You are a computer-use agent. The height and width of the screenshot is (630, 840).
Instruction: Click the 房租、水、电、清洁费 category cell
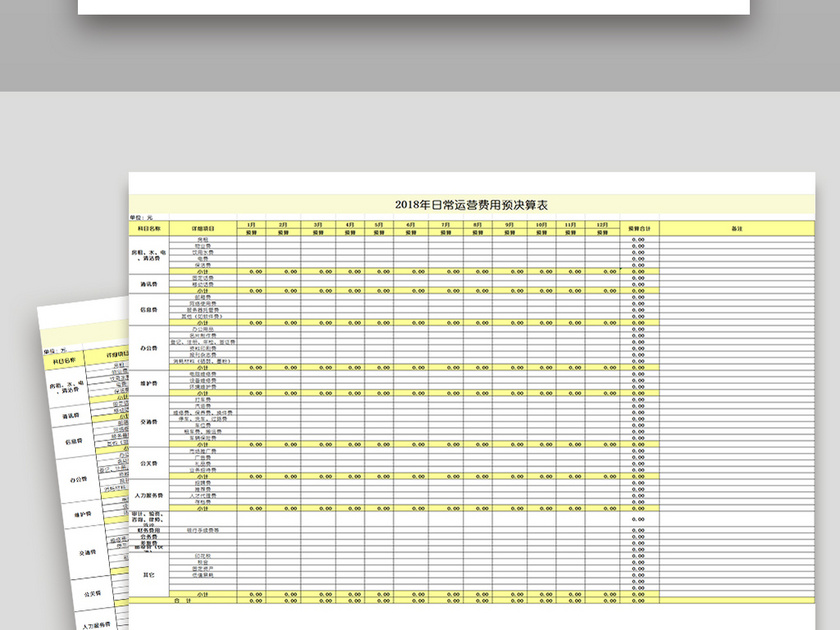[147, 253]
